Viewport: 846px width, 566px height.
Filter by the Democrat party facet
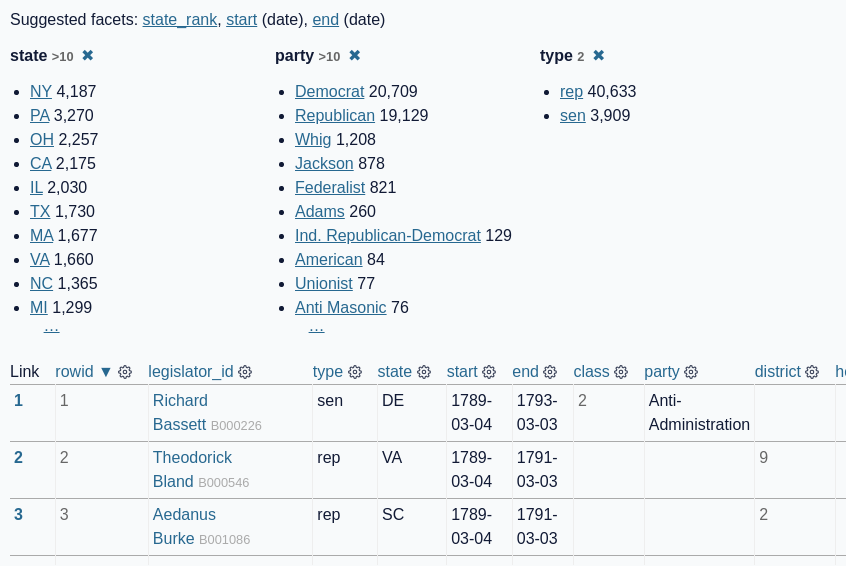[330, 92]
